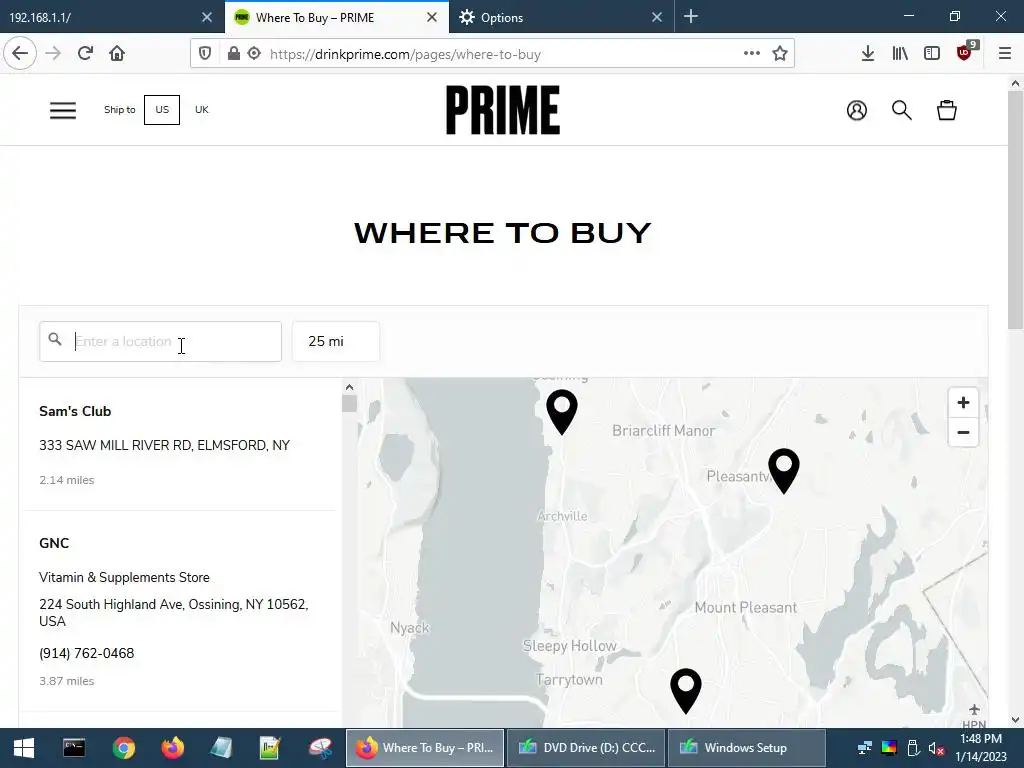The width and height of the screenshot is (1024, 768).
Task: Close the 192.168.1.1 tab
Action: [207, 18]
